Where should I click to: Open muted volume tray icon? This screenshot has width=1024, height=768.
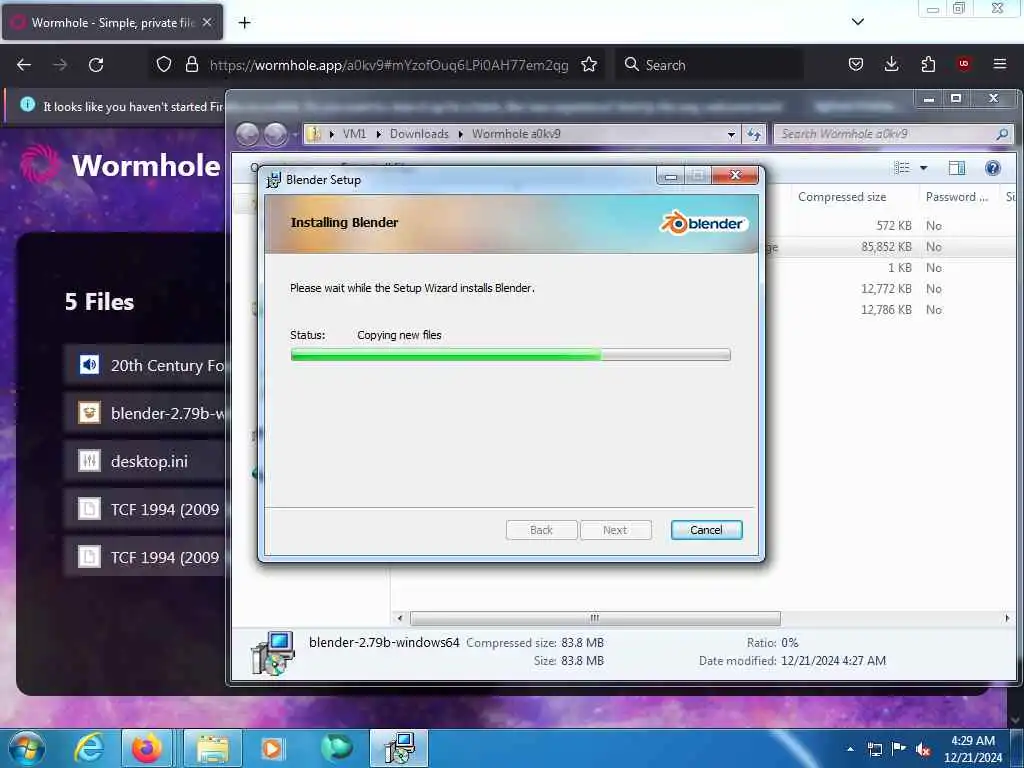(923, 749)
